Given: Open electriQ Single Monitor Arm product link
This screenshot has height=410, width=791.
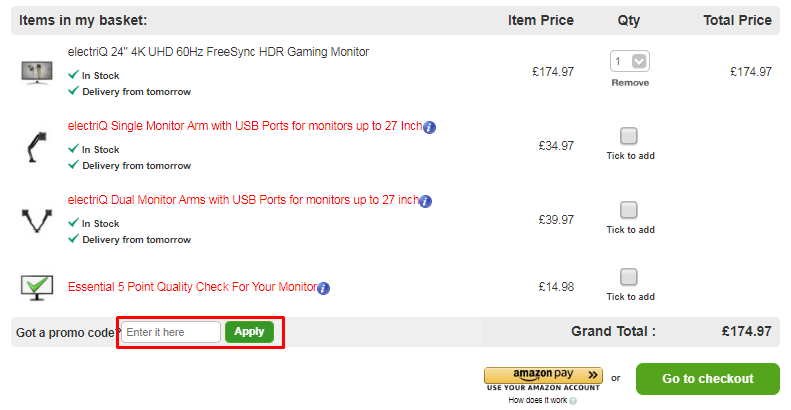Looking at the screenshot, I should point(244,127).
